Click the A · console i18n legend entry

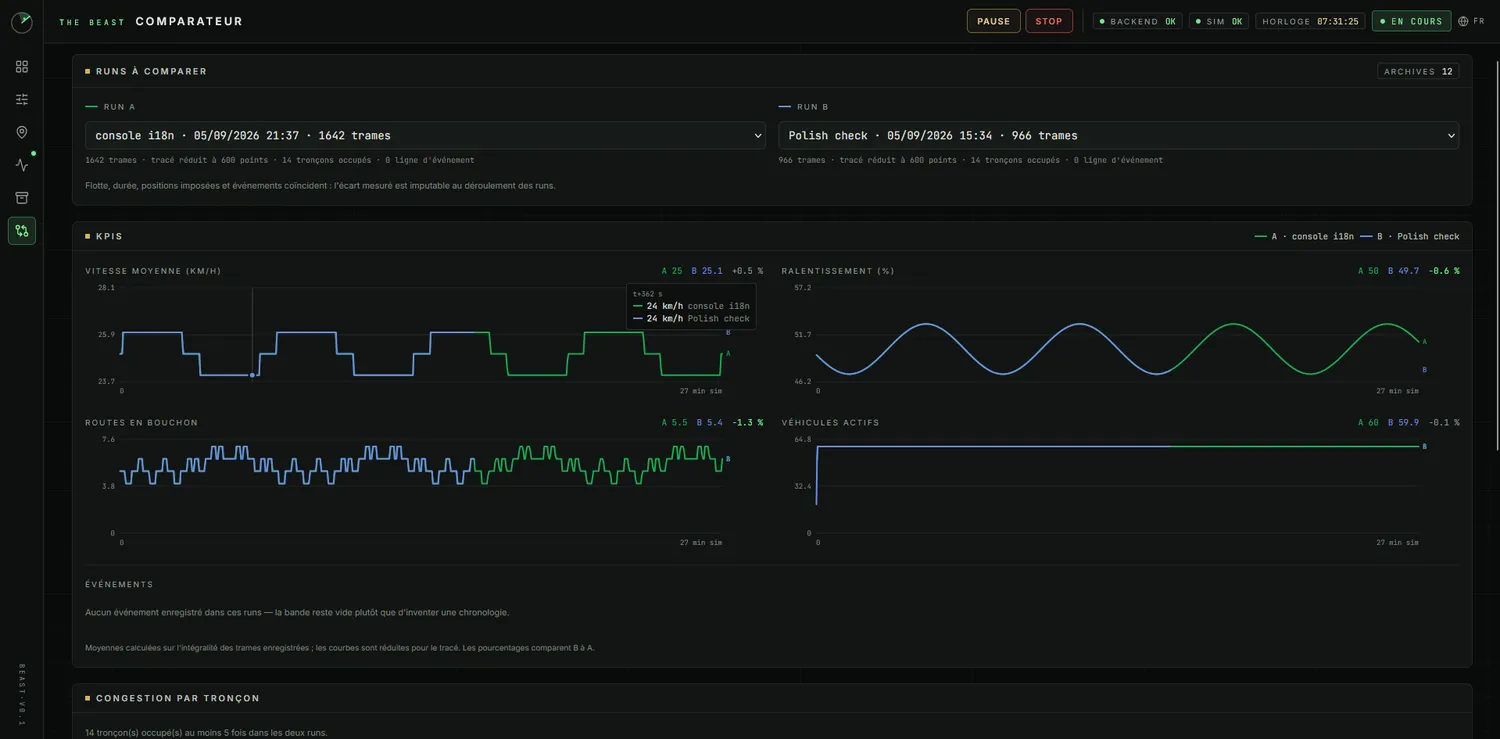1304,237
